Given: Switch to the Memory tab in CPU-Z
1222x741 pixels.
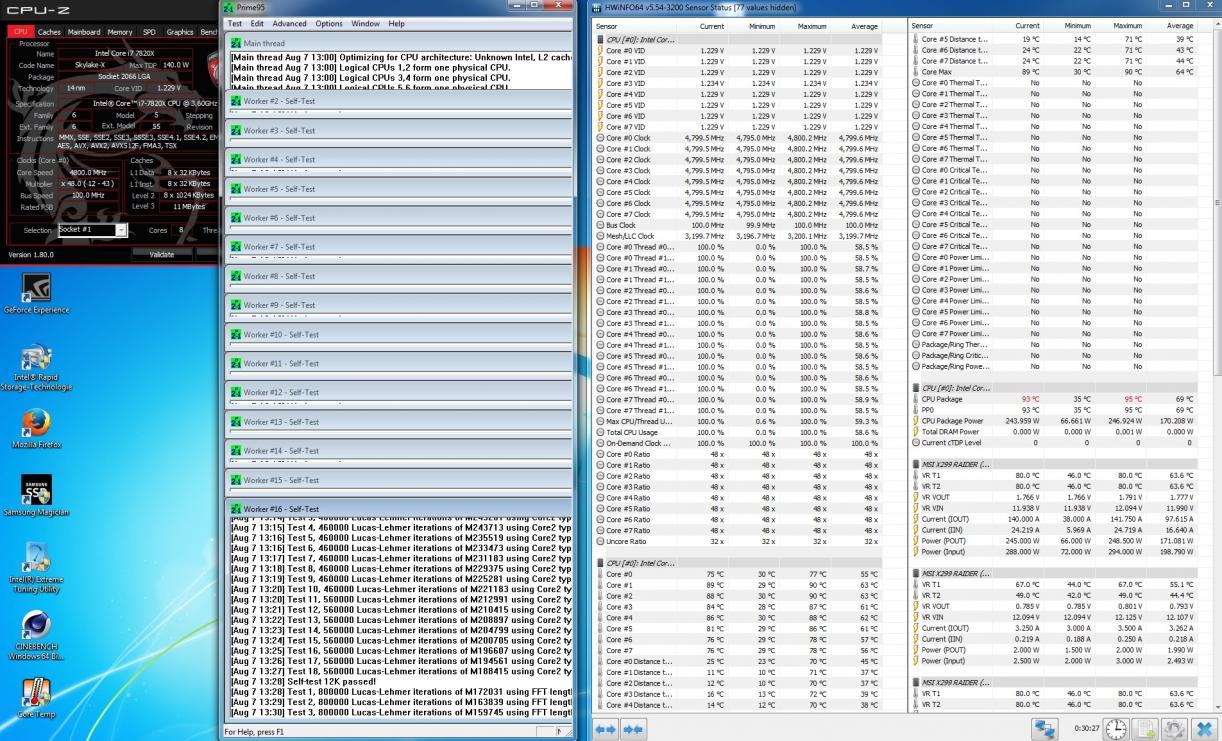Looking at the screenshot, I should [120, 32].
